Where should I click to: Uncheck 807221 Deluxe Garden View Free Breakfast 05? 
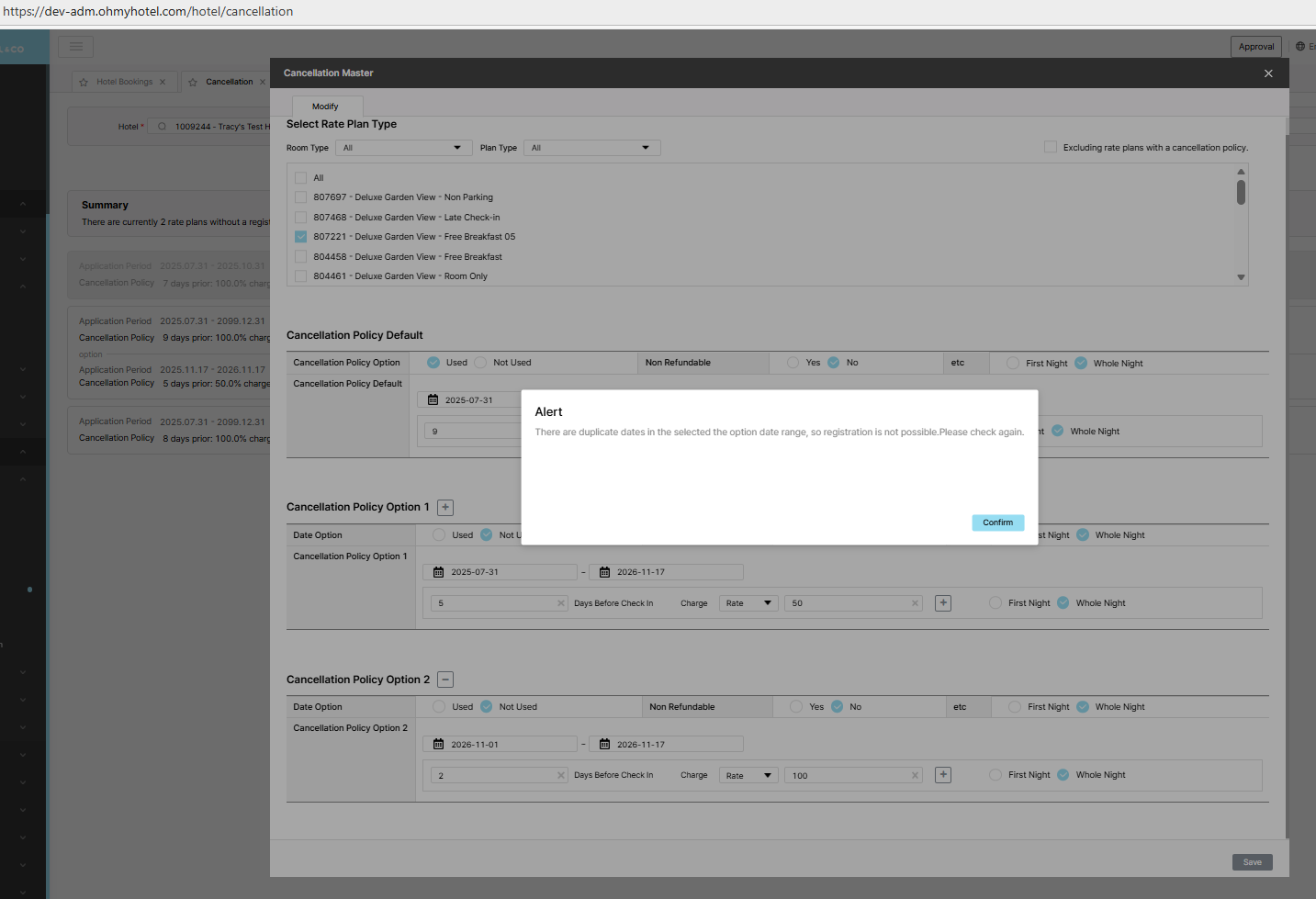tap(300, 237)
